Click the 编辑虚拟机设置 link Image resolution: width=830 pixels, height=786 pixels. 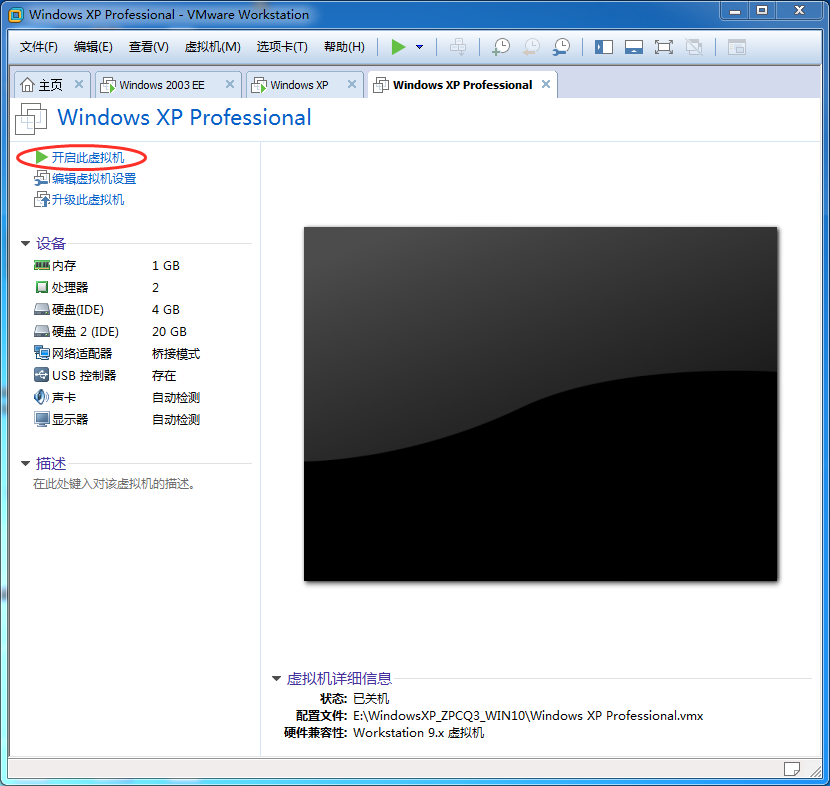[94, 179]
